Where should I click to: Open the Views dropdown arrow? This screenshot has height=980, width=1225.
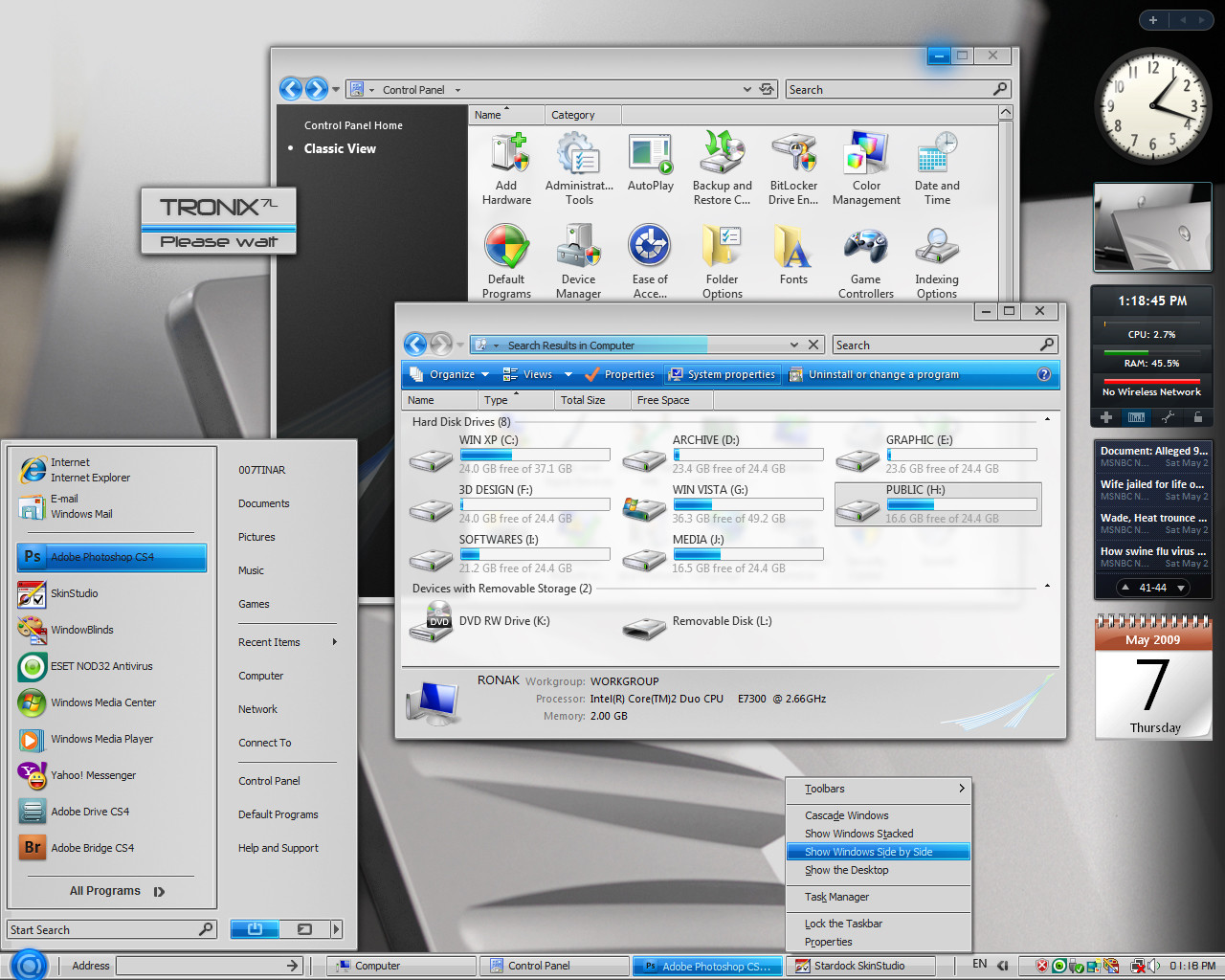568,374
